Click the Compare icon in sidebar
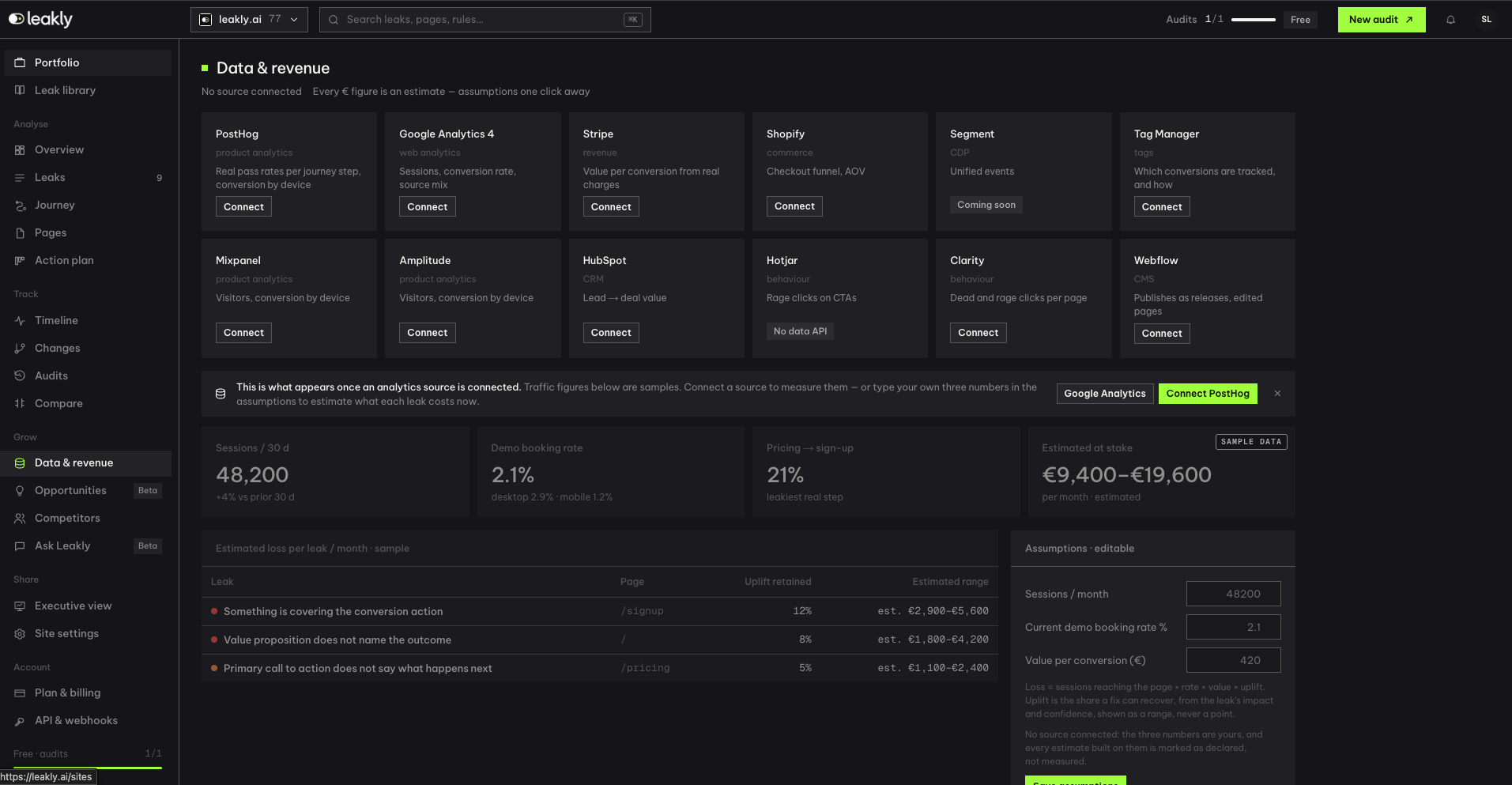Viewport: 1512px width, 785px height. (x=20, y=403)
